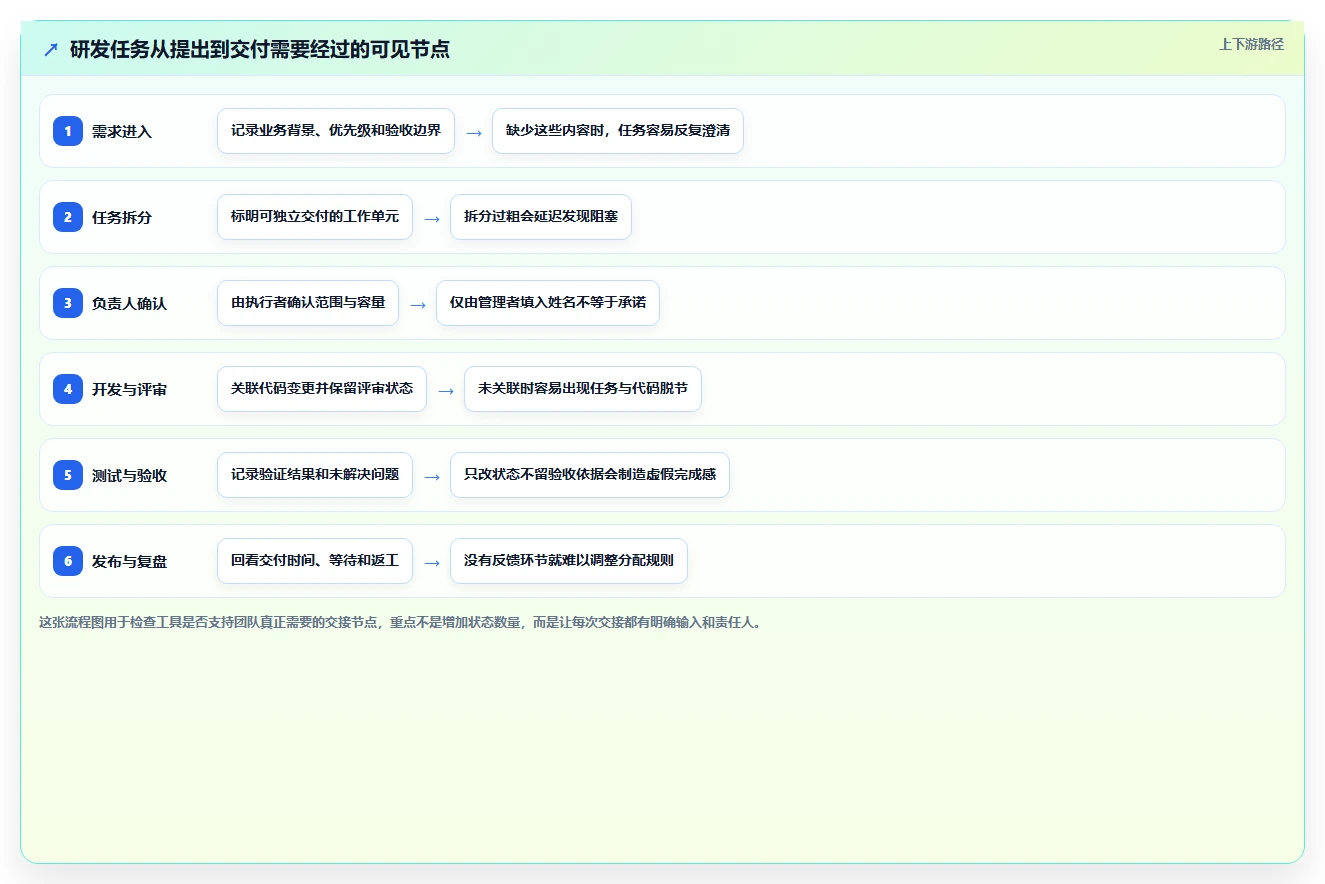1325x884 pixels.
Task: Click the 回看交付时间、等待和返工 box
Action: pyautogui.click(x=315, y=561)
